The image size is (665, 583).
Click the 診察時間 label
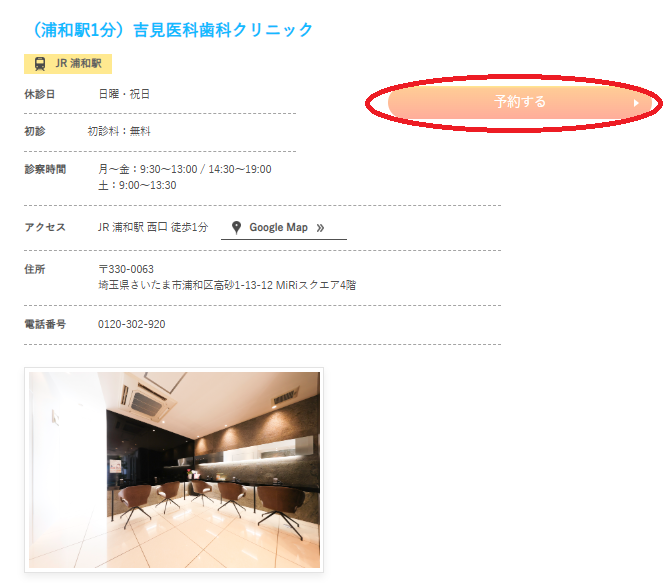45,170
